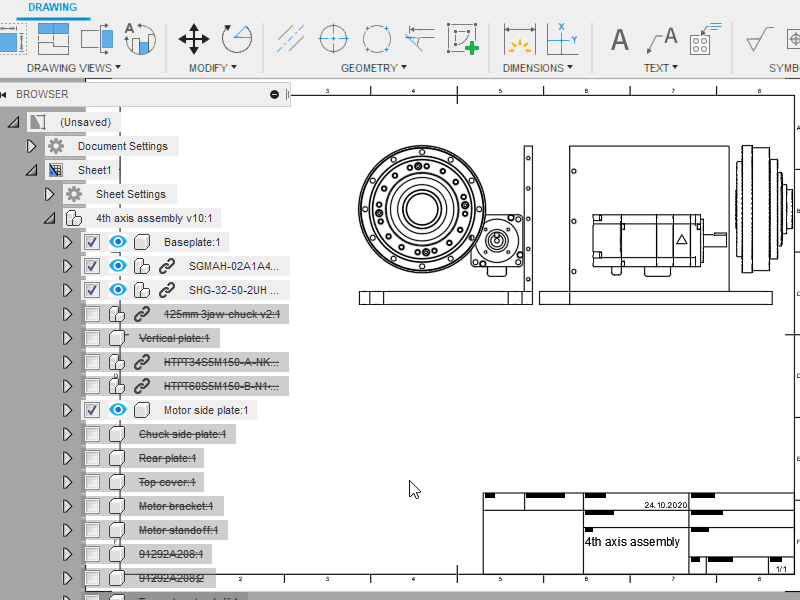Select the Centerline tool
The height and width of the screenshot is (600, 800).
[290, 39]
